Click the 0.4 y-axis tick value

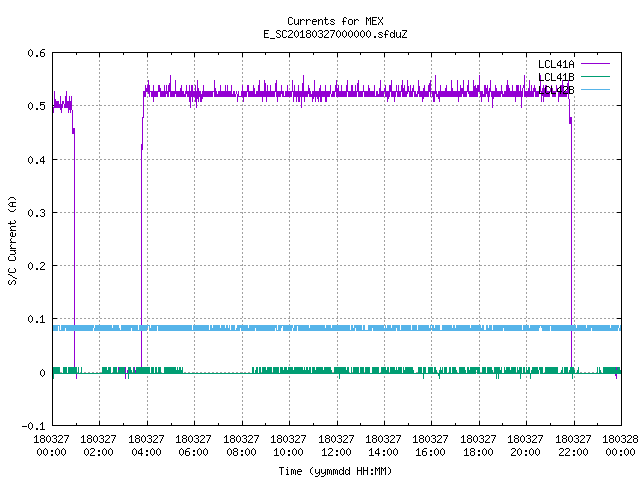point(36,160)
